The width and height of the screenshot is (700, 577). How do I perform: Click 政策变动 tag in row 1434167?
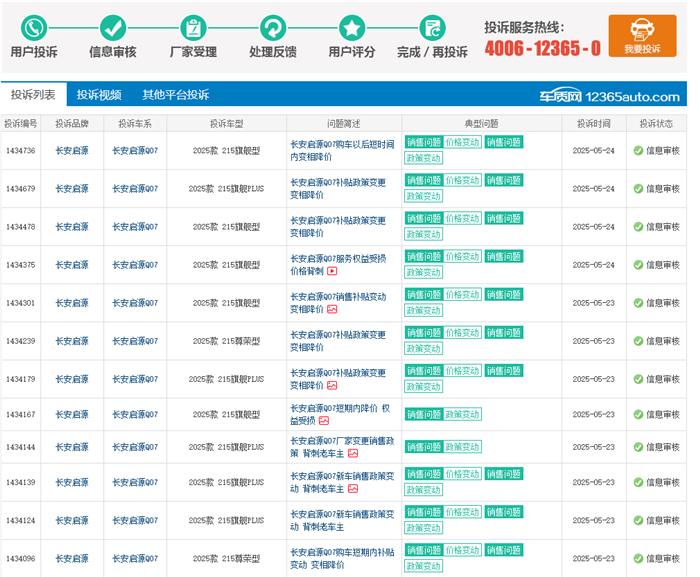tap(462, 414)
